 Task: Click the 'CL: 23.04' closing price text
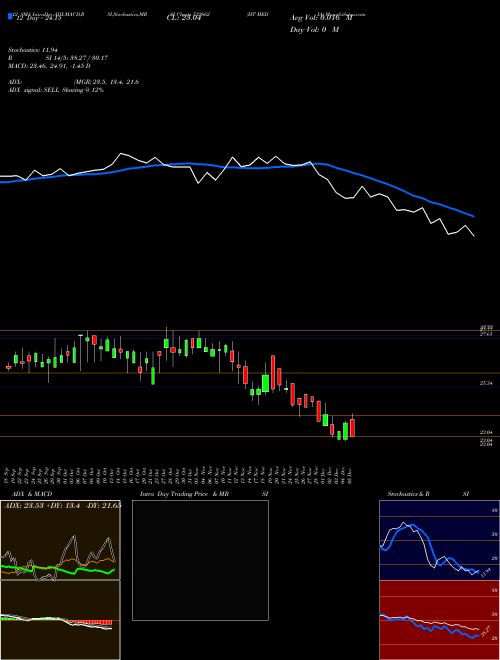(x=183, y=18)
